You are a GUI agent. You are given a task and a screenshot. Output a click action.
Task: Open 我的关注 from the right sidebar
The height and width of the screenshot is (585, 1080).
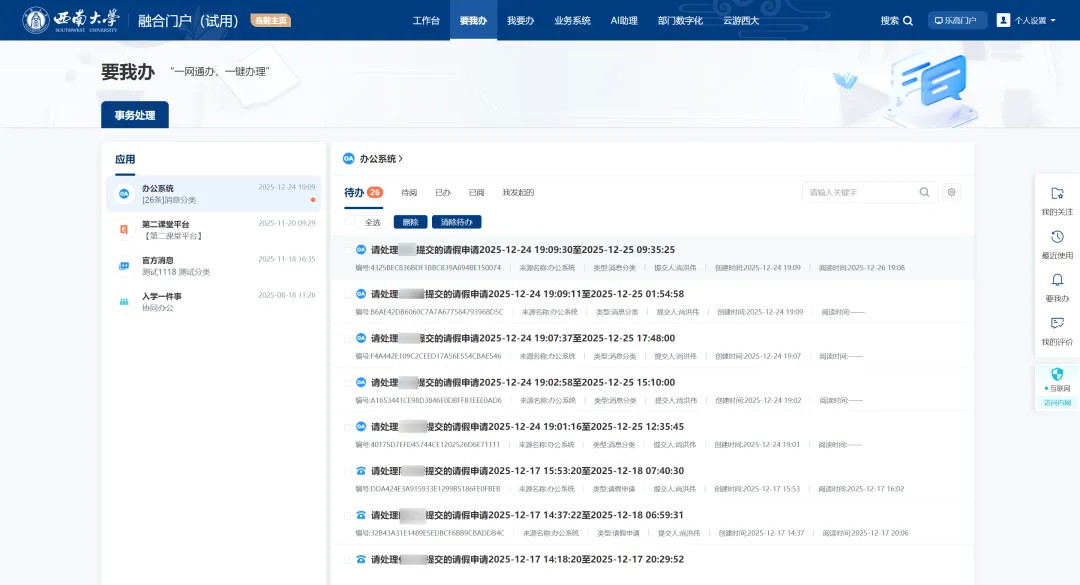pyautogui.click(x=1057, y=194)
